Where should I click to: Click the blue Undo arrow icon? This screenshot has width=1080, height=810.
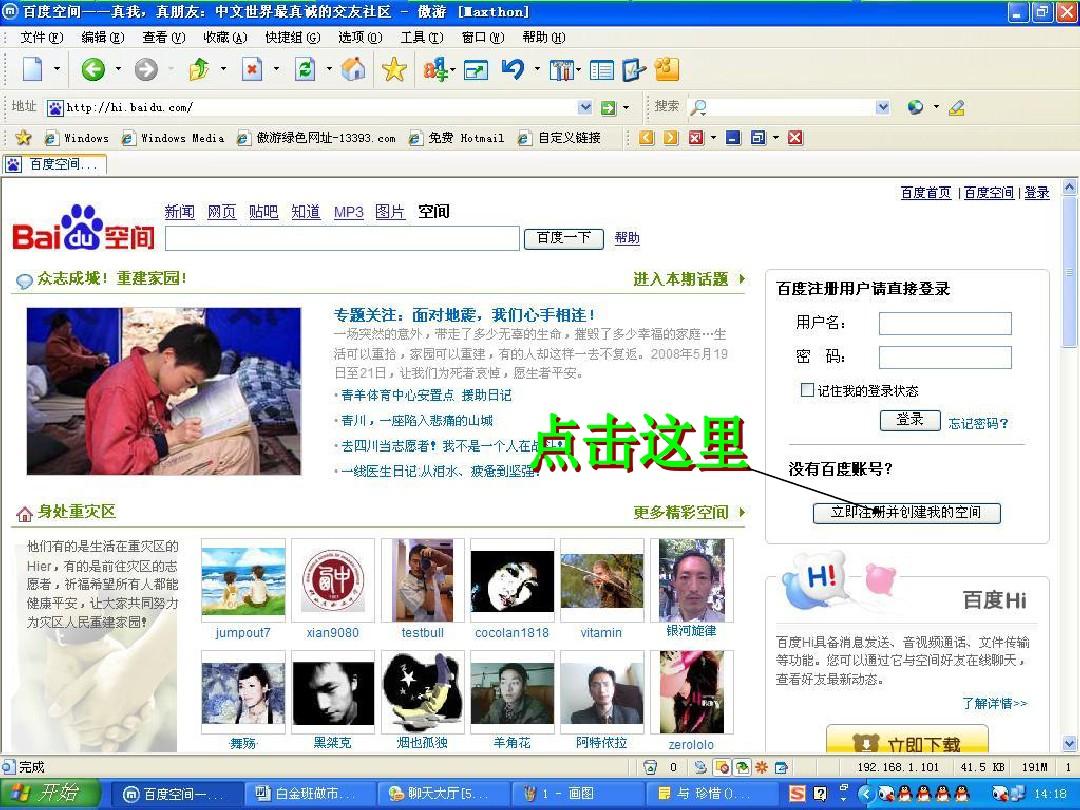[513, 69]
